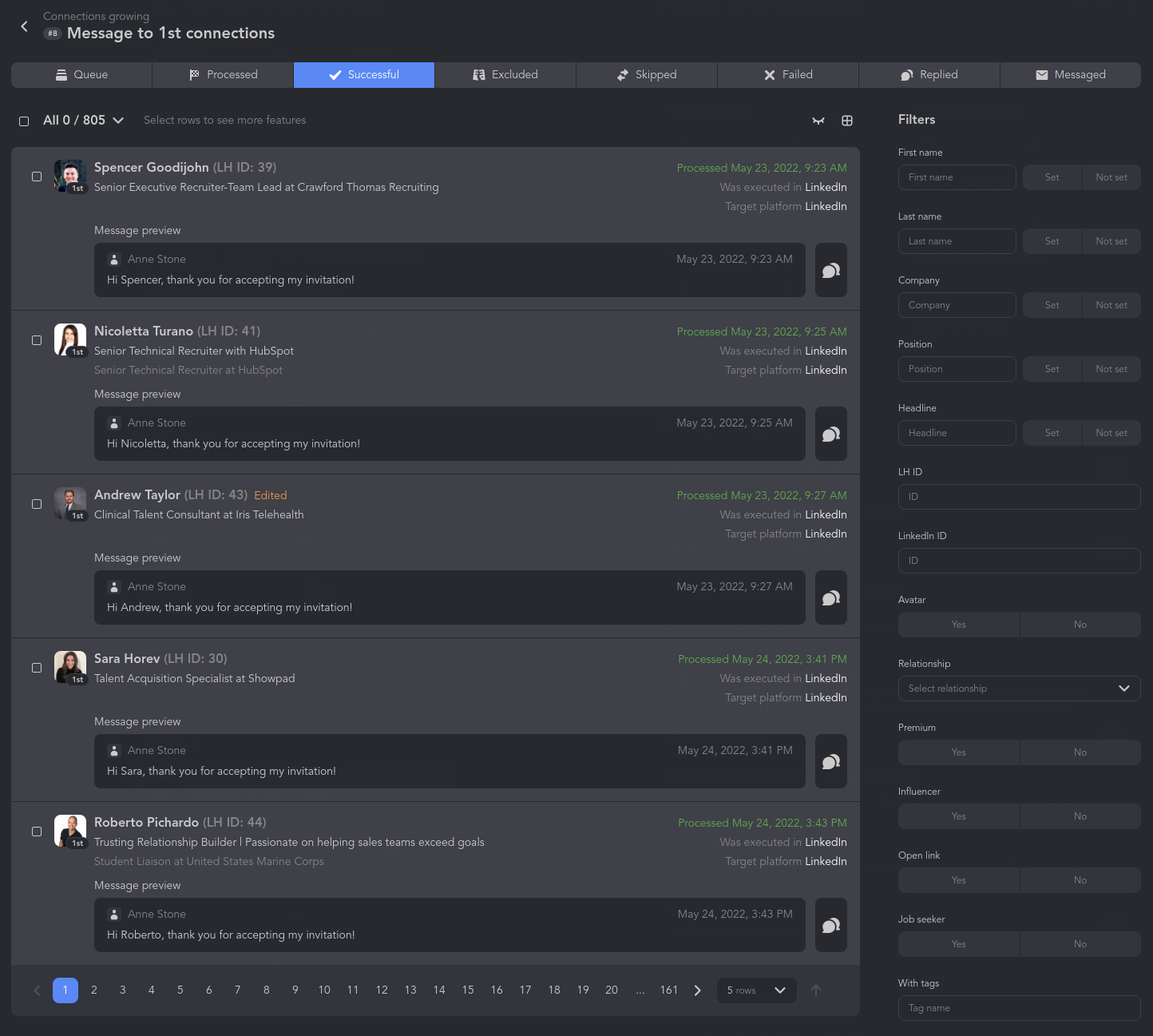Open chat for Roberto Pichardo's message
This screenshot has width=1153, height=1036.
831,925
